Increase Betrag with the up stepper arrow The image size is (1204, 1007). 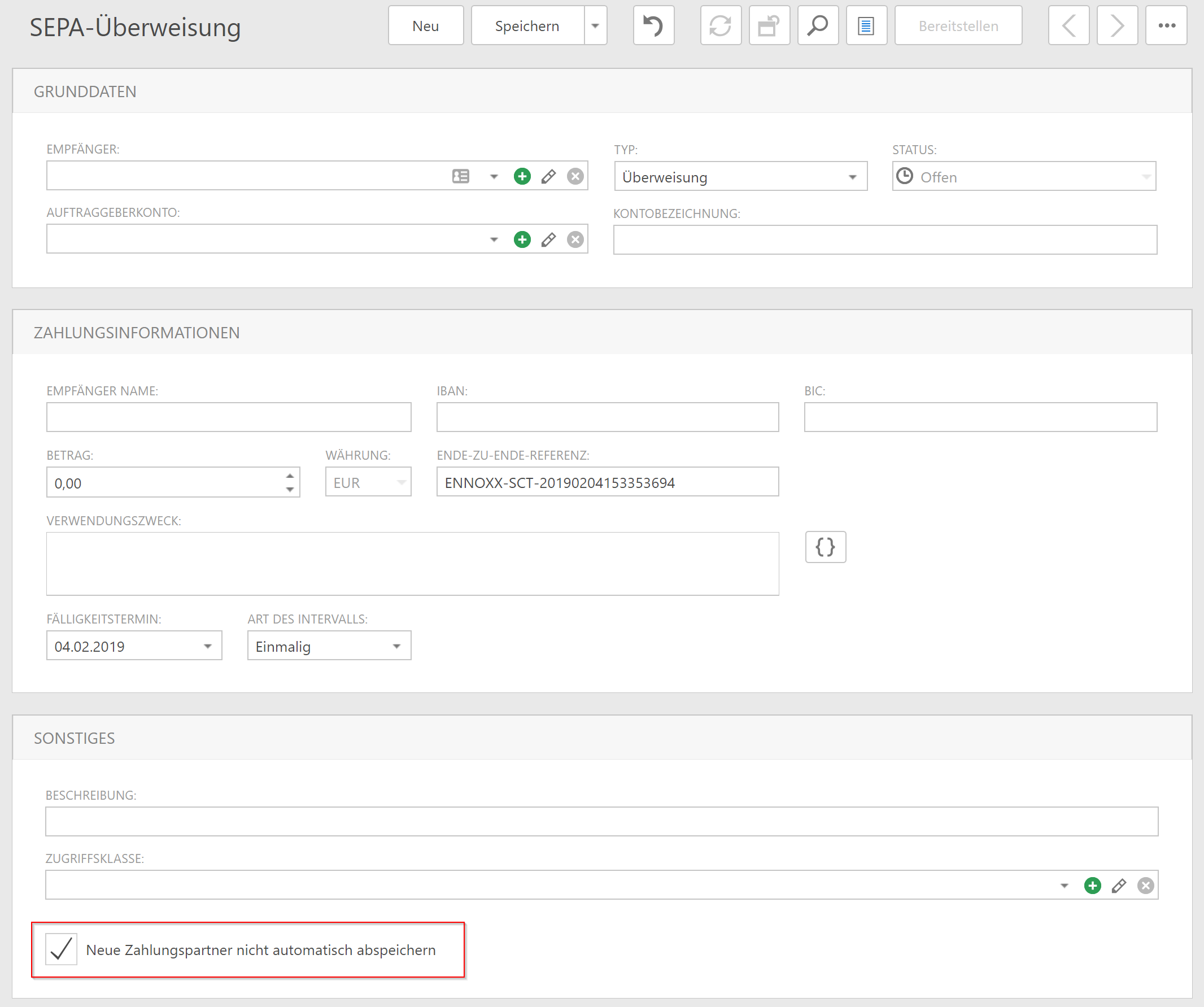(290, 476)
